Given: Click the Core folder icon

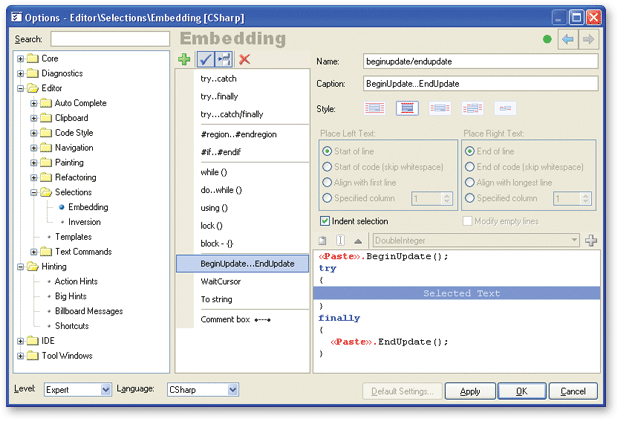Looking at the screenshot, I should [32, 59].
